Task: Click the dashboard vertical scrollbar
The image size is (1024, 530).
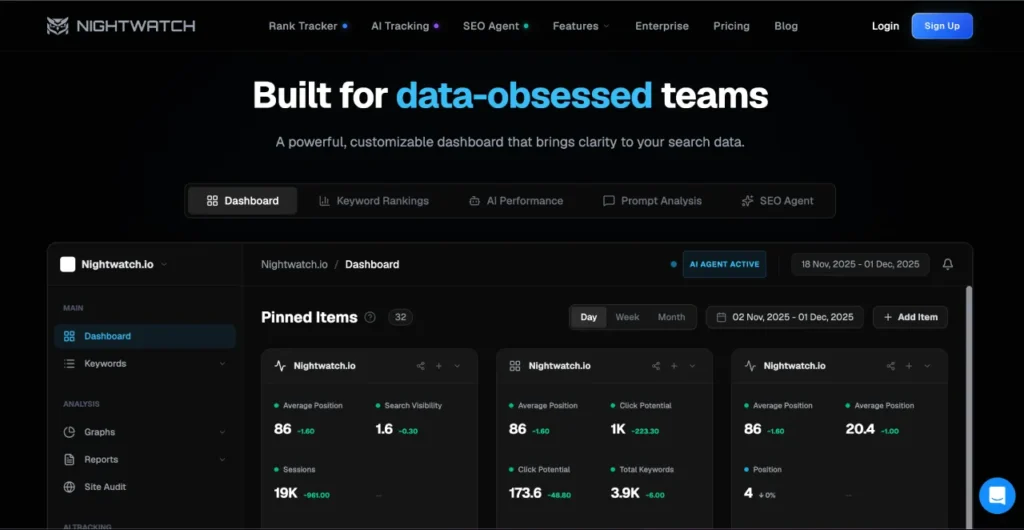Action: point(969,405)
